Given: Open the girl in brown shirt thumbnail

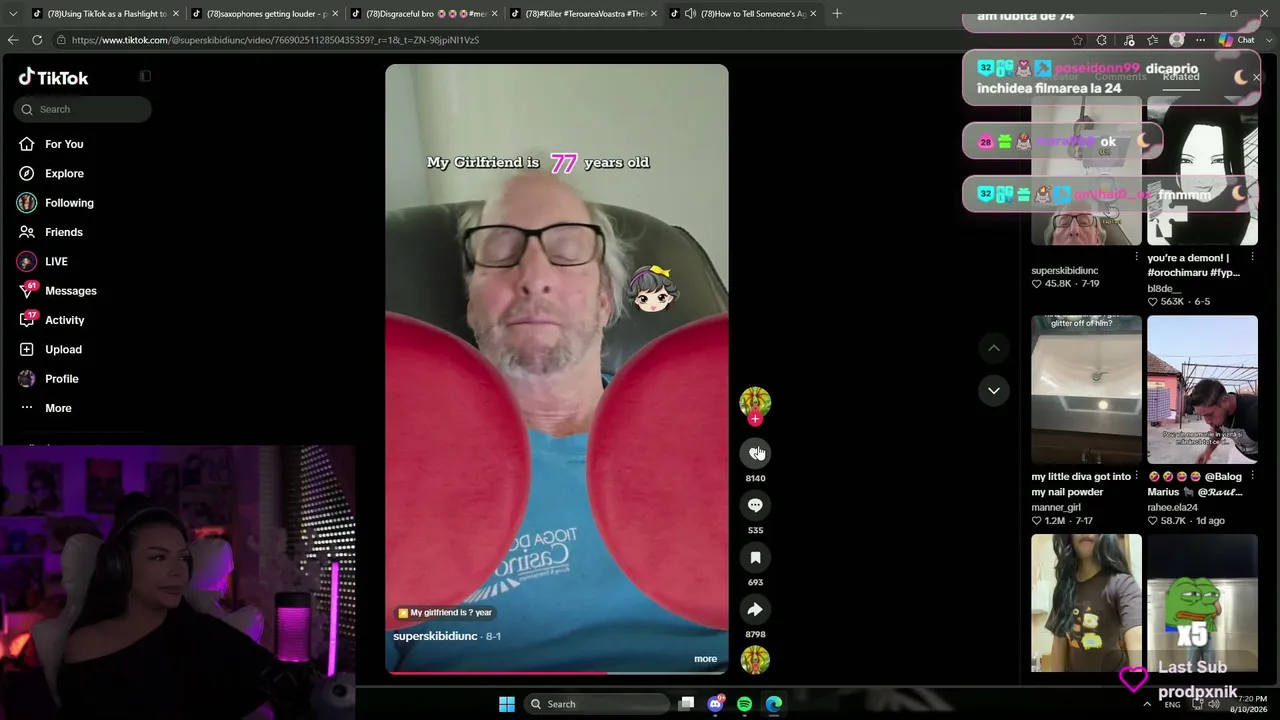Looking at the screenshot, I should coord(1086,603).
